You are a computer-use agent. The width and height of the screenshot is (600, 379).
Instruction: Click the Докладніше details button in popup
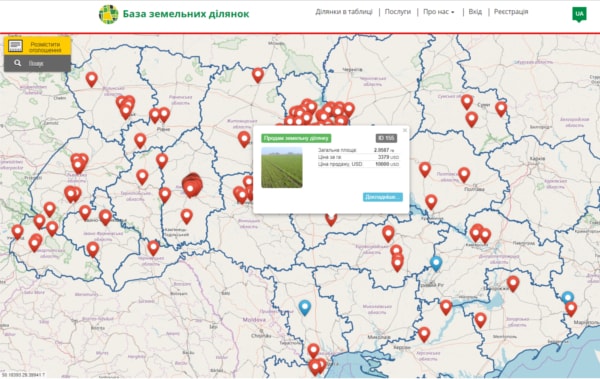pos(383,197)
